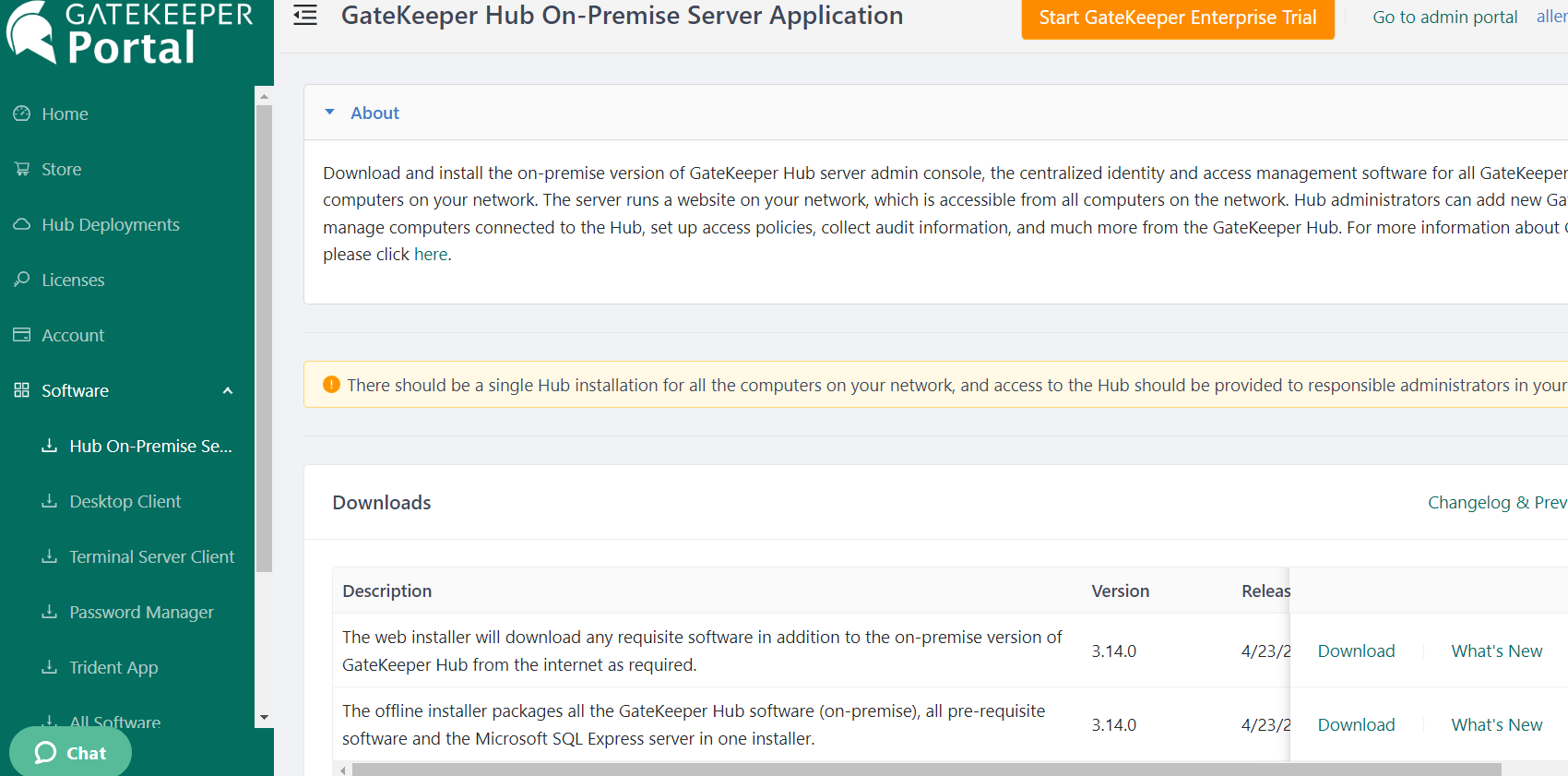The height and width of the screenshot is (776, 1568).
Task: Click the Downloads section heading
Action: tap(382, 503)
